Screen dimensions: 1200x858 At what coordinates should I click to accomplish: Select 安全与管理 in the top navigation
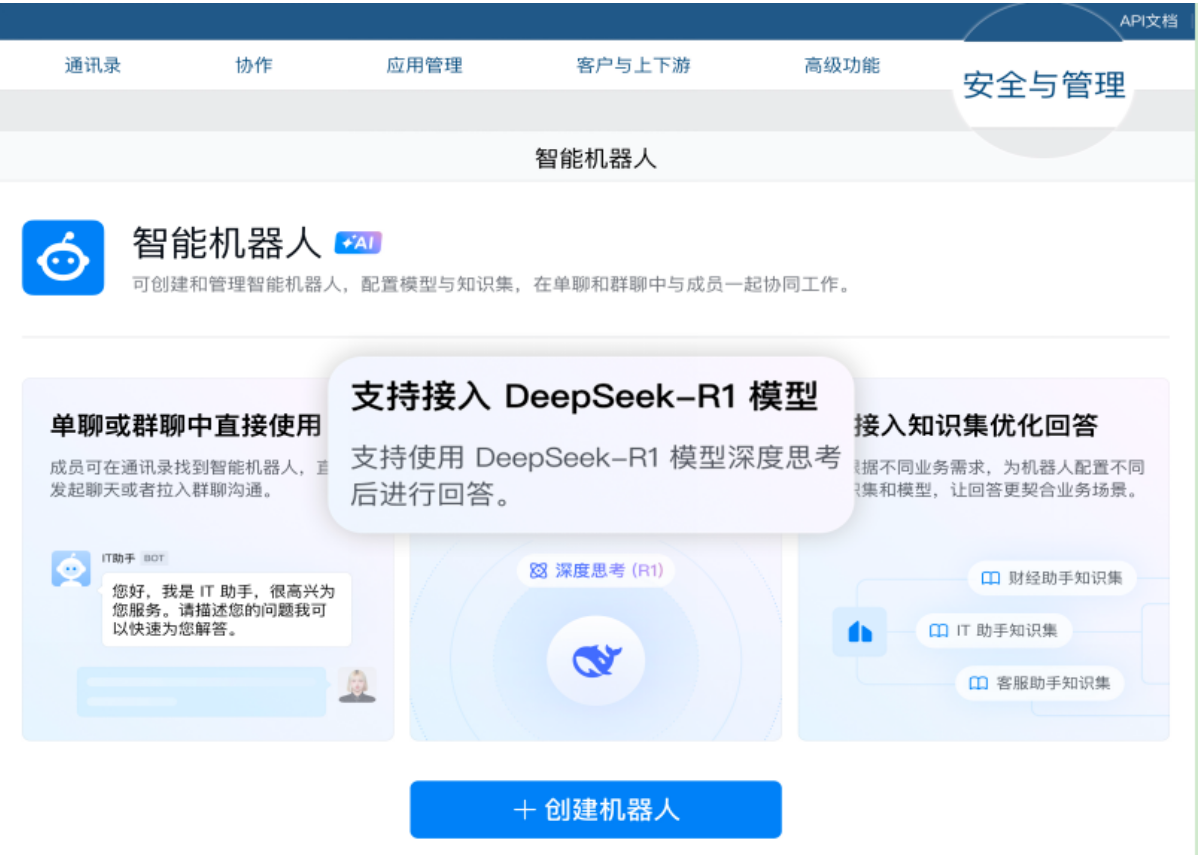(x=1044, y=86)
